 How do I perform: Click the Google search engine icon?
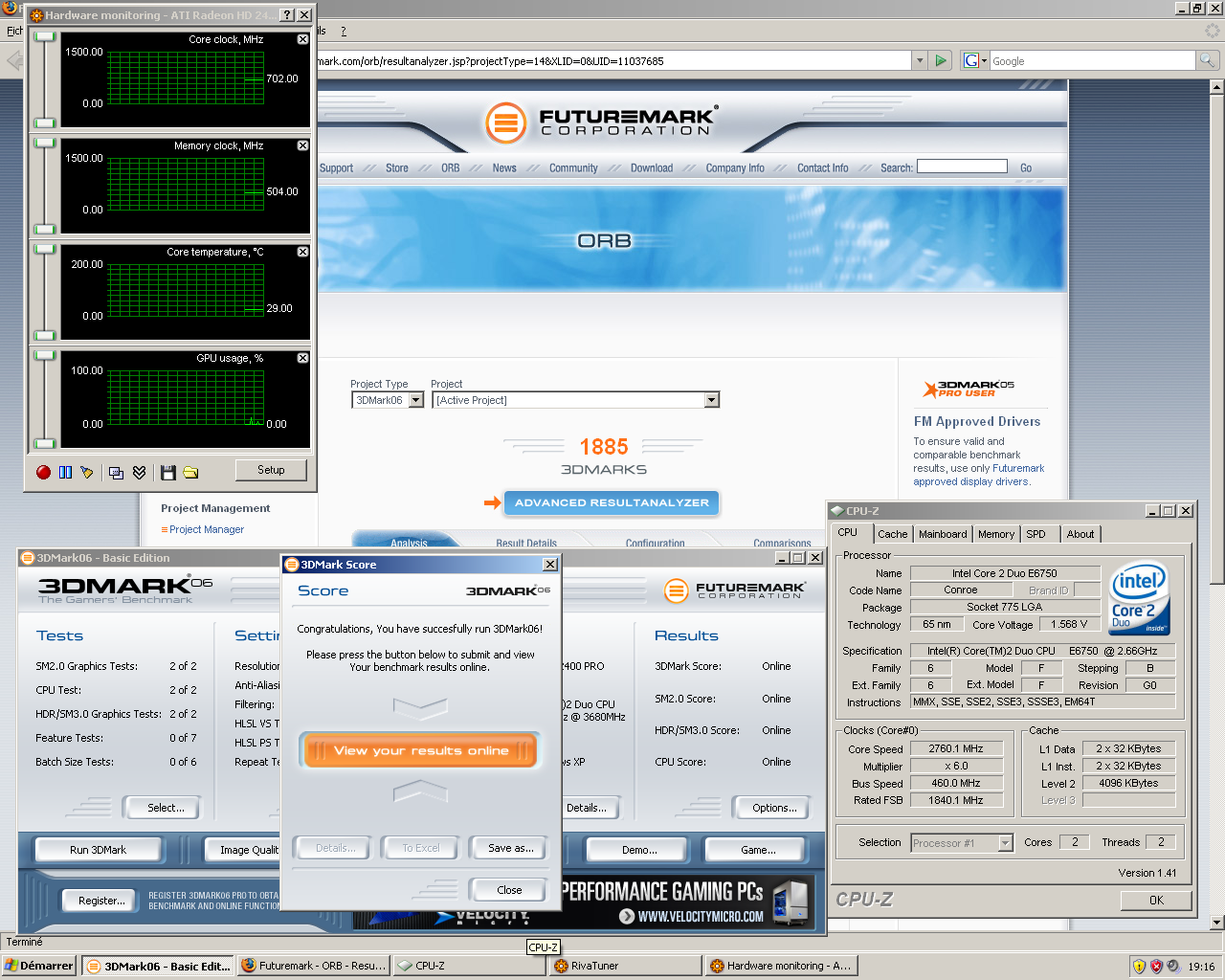point(970,60)
